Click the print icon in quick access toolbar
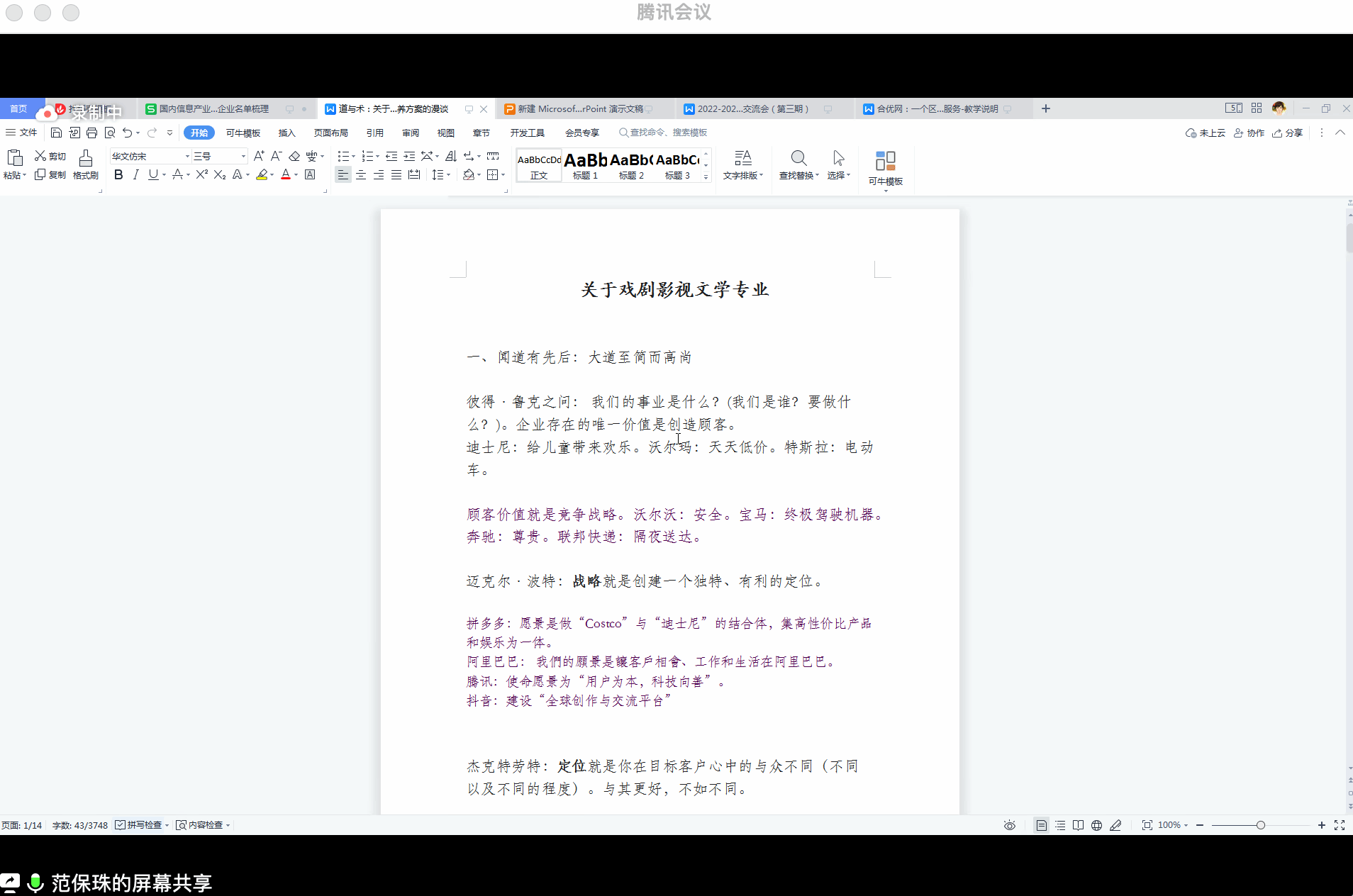This screenshot has height=896, width=1353. tap(91, 133)
